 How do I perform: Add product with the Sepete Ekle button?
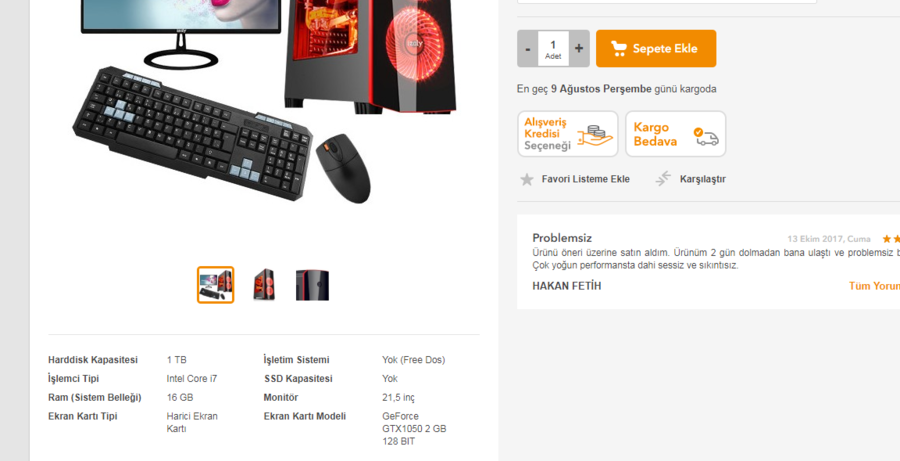tap(656, 49)
